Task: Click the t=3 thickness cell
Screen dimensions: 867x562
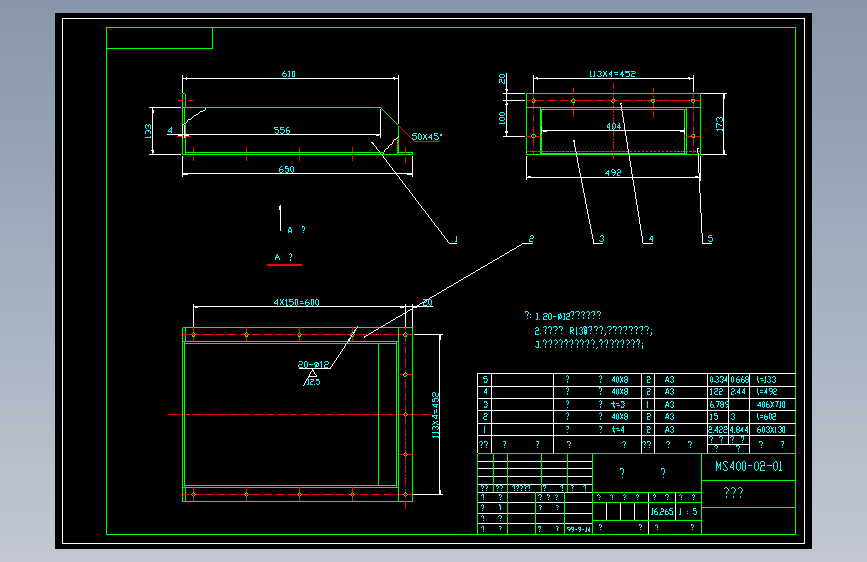Action: [x=618, y=404]
